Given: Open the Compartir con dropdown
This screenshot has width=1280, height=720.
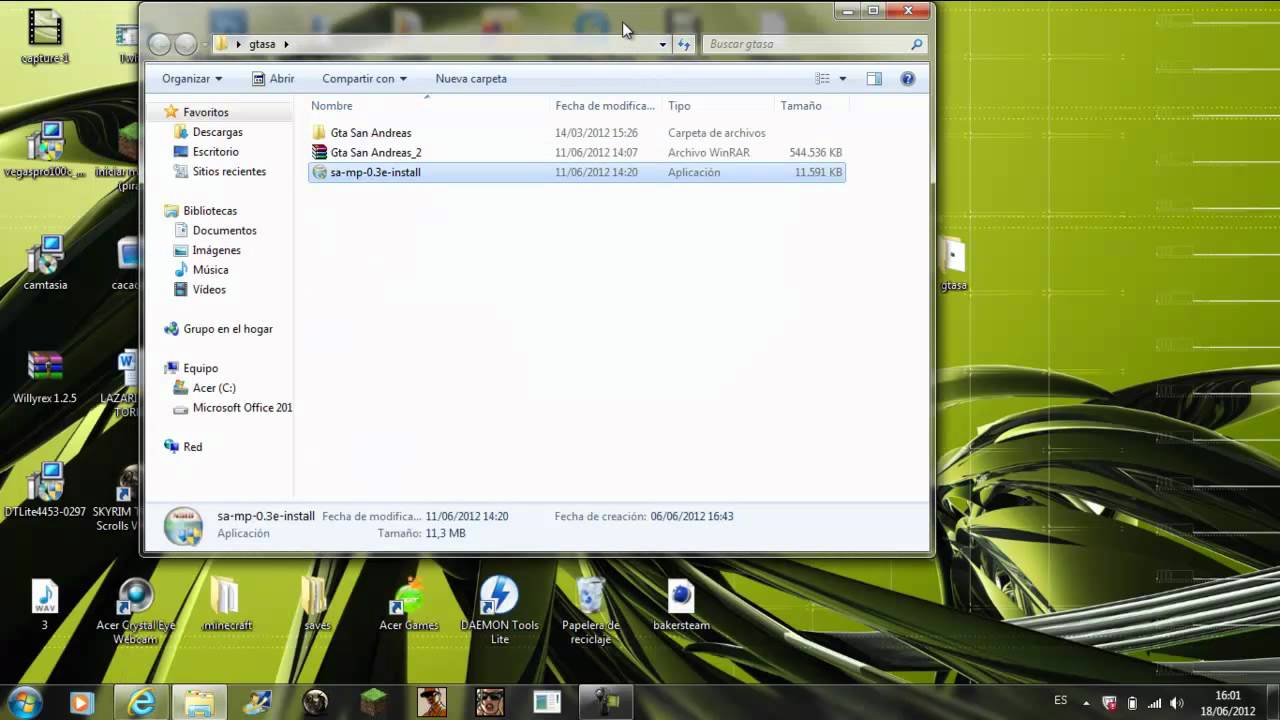Looking at the screenshot, I should click(364, 79).
